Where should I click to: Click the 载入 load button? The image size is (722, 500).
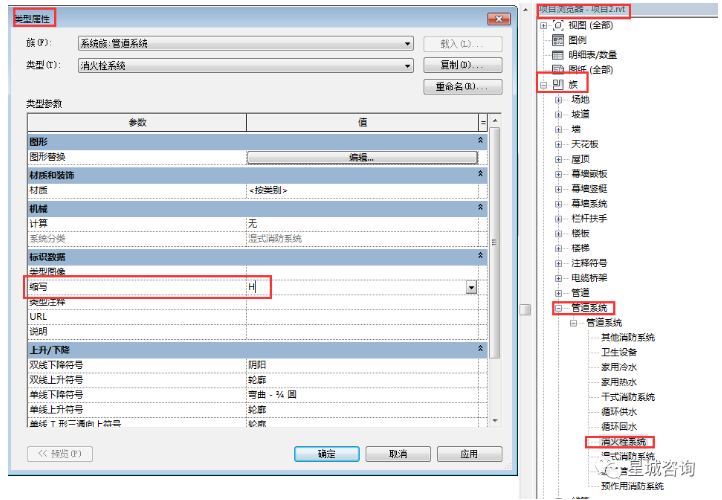pos(463,44)
